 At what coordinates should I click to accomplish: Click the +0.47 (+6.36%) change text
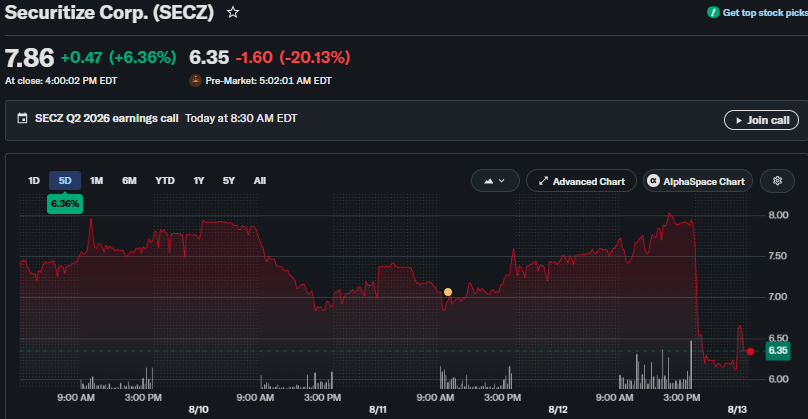tap(119, 57)
